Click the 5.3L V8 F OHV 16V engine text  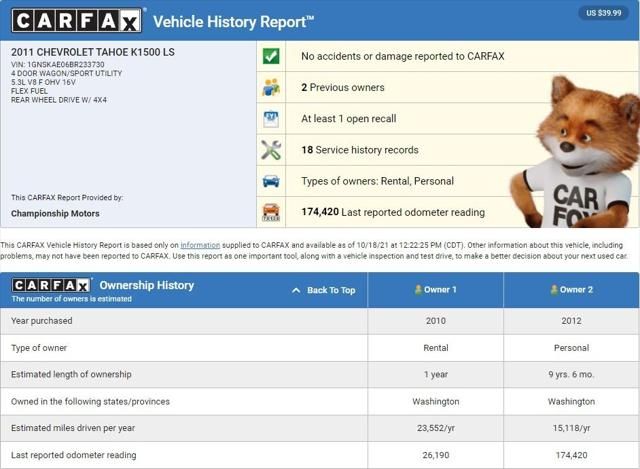(43, 82)
